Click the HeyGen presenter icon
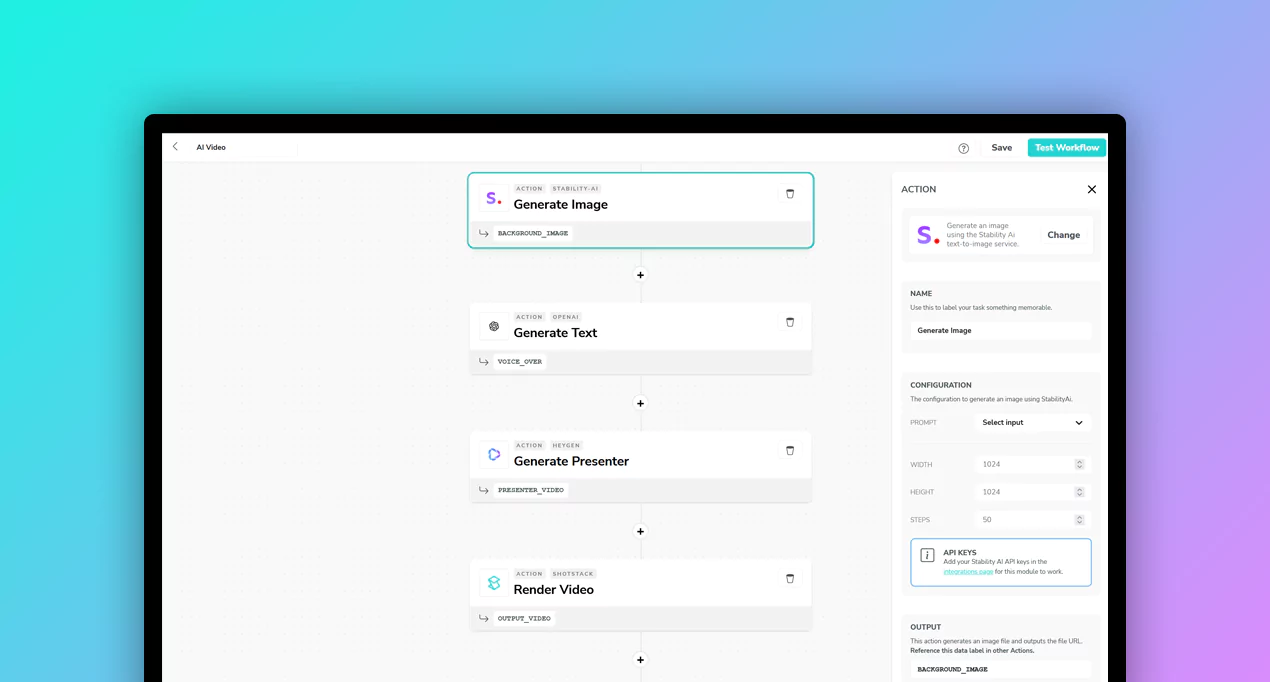Screen dimensions: 1270x682 point(494,455)
